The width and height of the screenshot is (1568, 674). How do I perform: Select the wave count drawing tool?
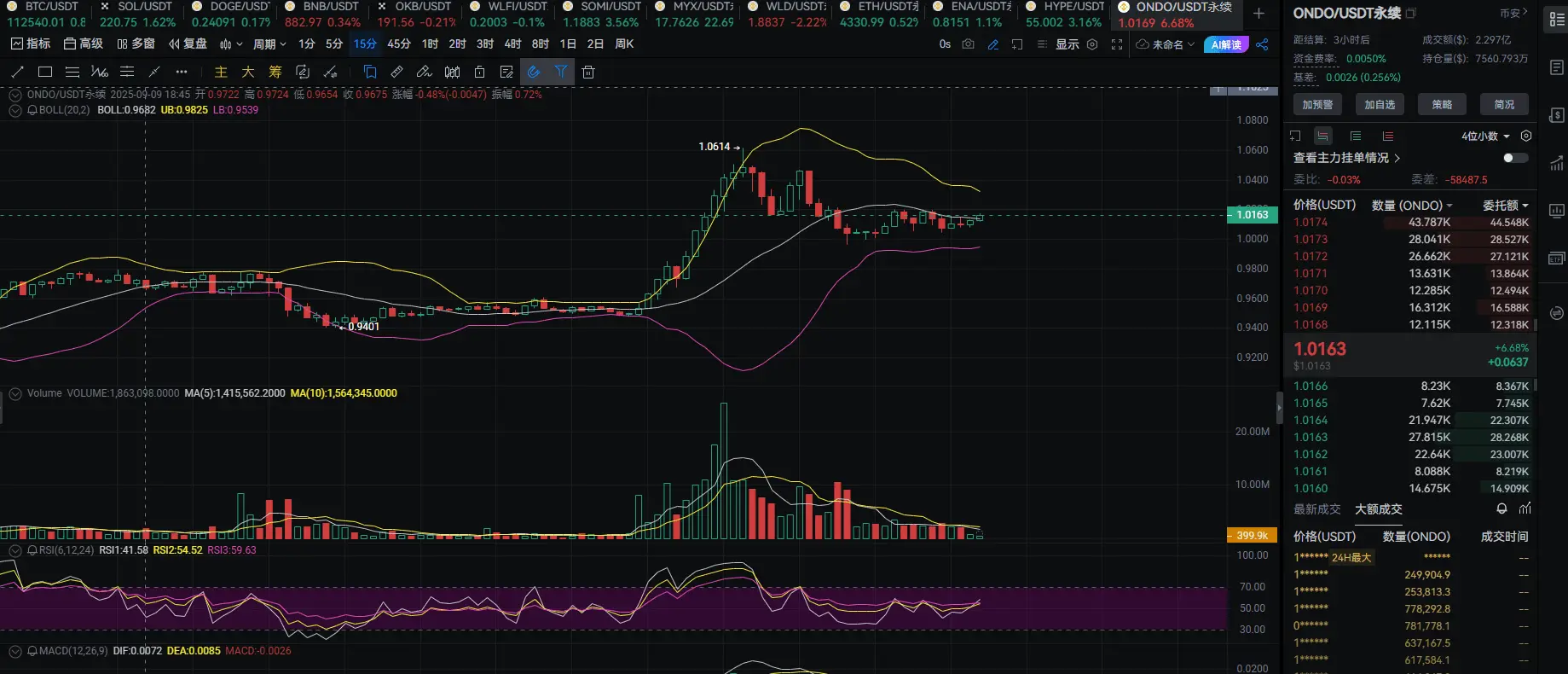(100, 73)
